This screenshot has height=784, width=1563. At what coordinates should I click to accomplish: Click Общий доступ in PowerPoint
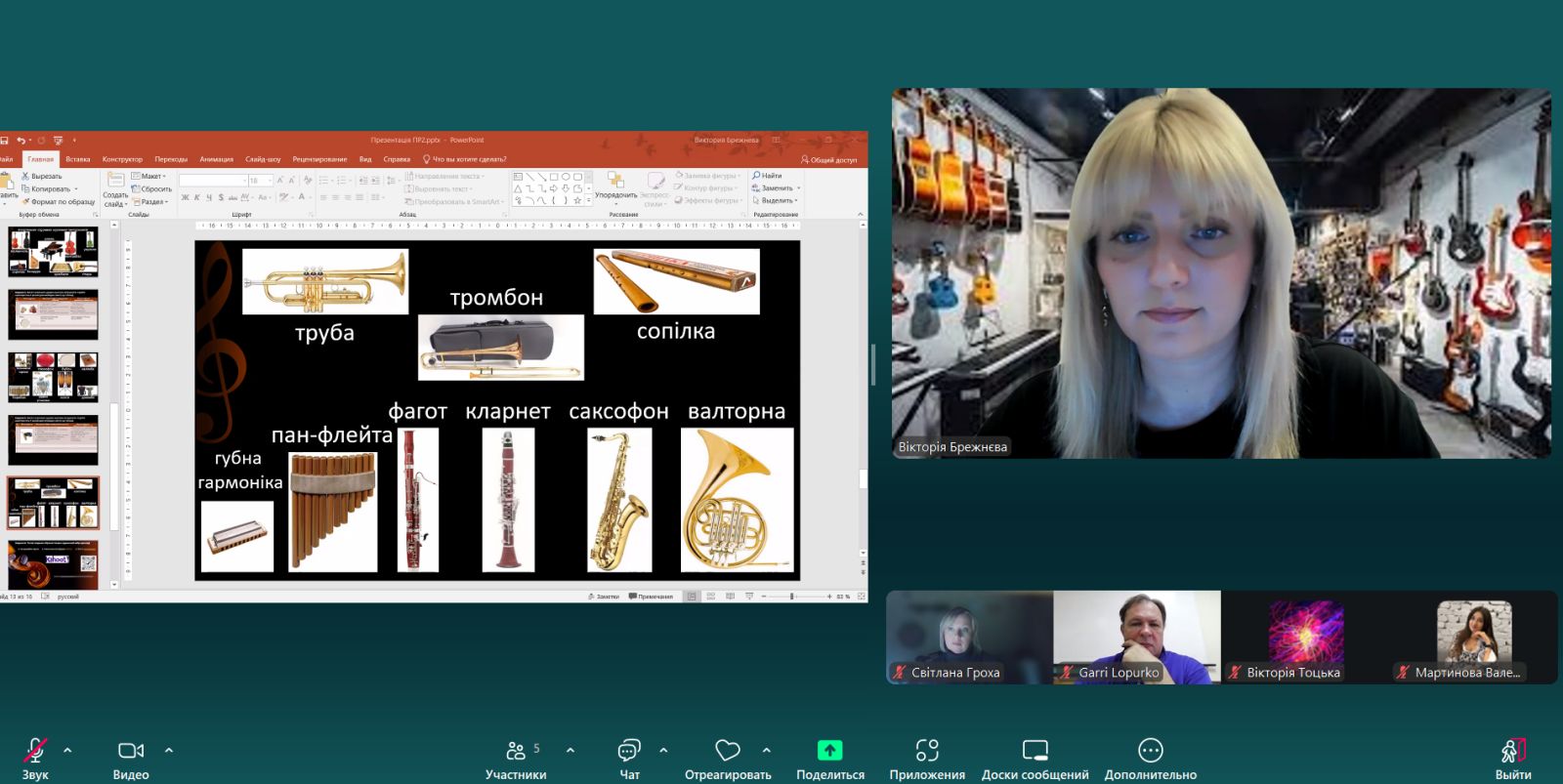pyautogui.click(x=829, y=160)
